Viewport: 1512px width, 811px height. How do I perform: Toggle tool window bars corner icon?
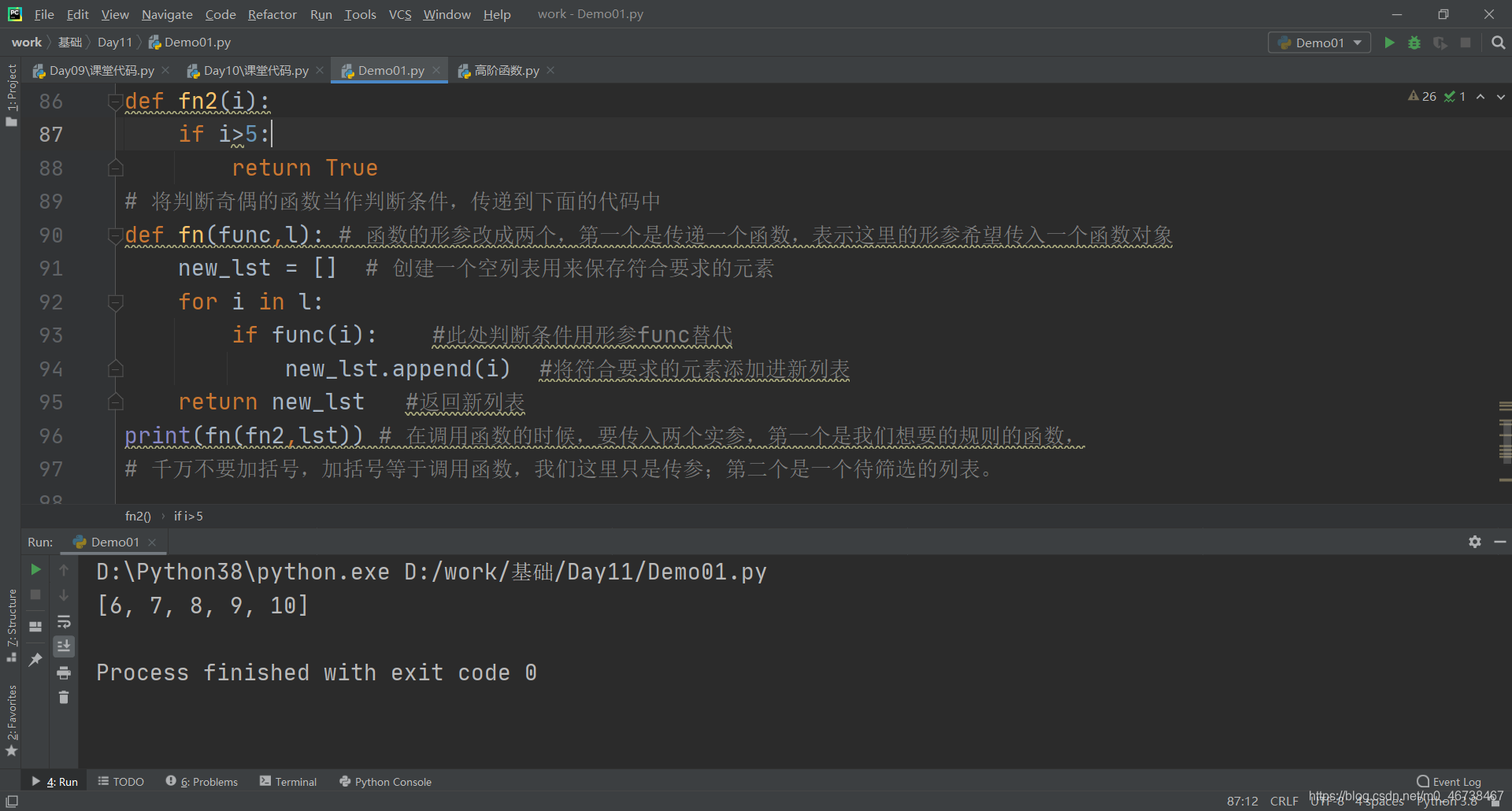[x=12, y=801]
